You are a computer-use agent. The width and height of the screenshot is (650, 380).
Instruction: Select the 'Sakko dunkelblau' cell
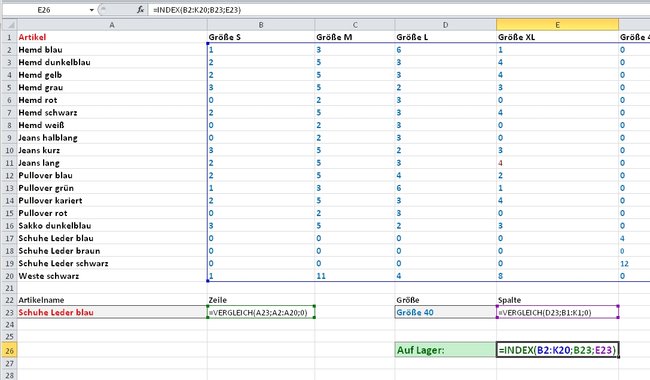coord(112,225)
